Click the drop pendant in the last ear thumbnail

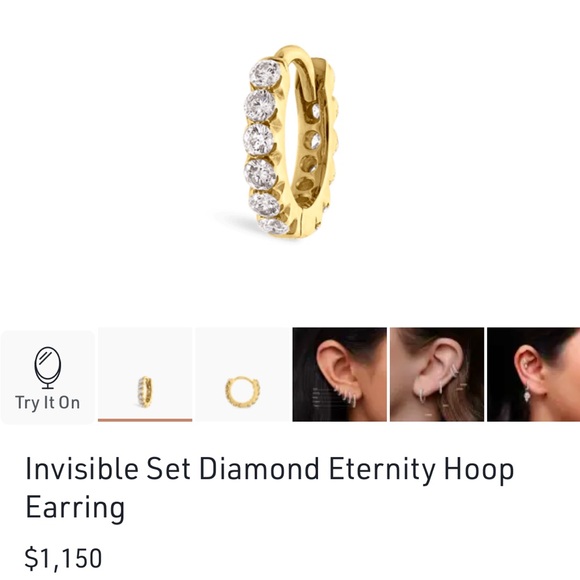pos(525,393)
